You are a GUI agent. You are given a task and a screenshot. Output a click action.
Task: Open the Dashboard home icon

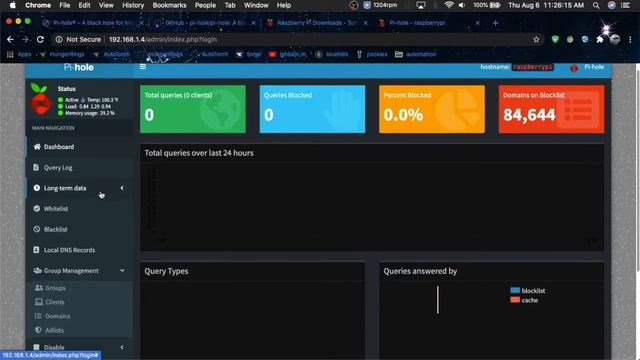click(x=37, y=147)
